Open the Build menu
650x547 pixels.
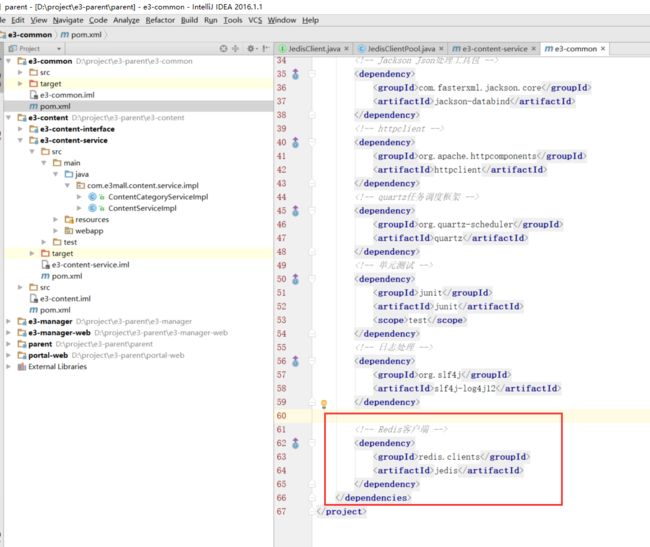(x=189, y=20)
